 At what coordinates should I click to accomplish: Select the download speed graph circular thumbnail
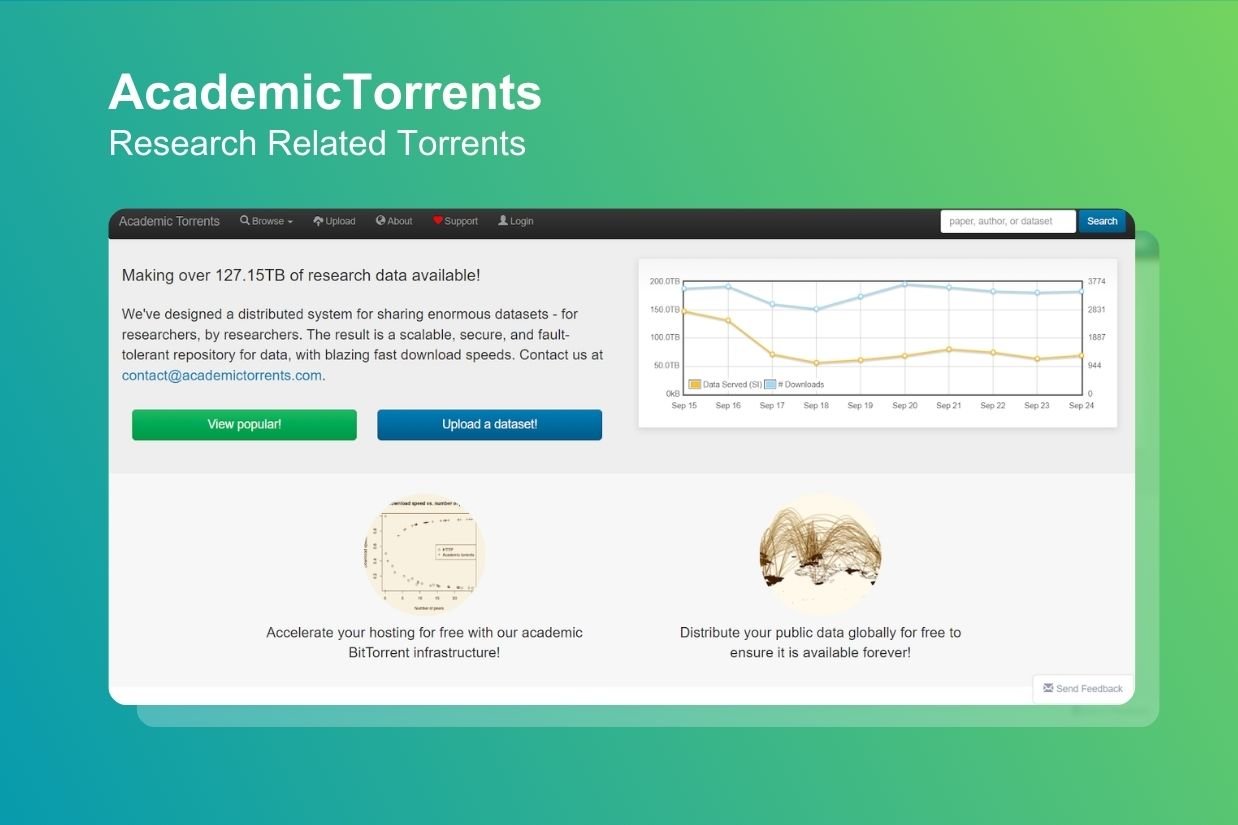424,553
